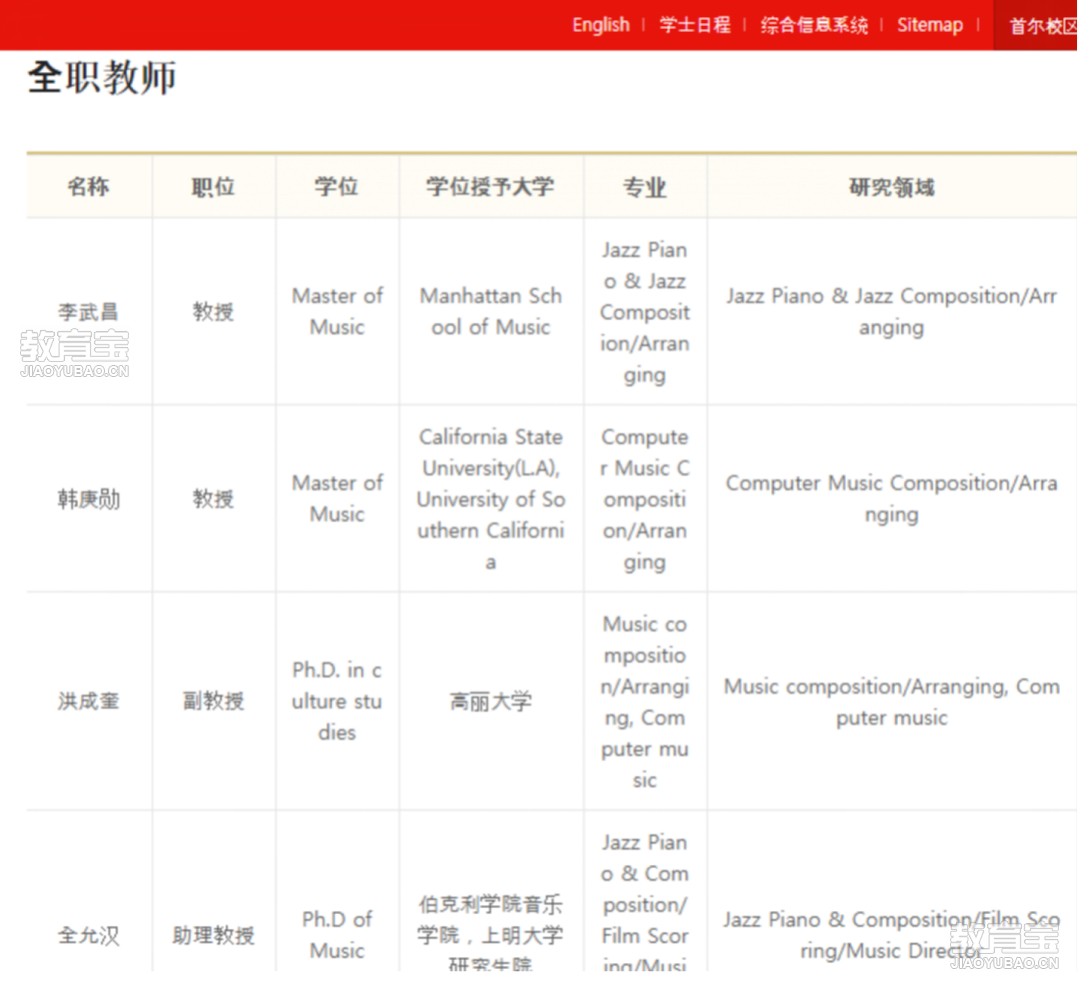1080x992 pixels.
Task: Click the 学位 column header
Action: pos(337,187)
